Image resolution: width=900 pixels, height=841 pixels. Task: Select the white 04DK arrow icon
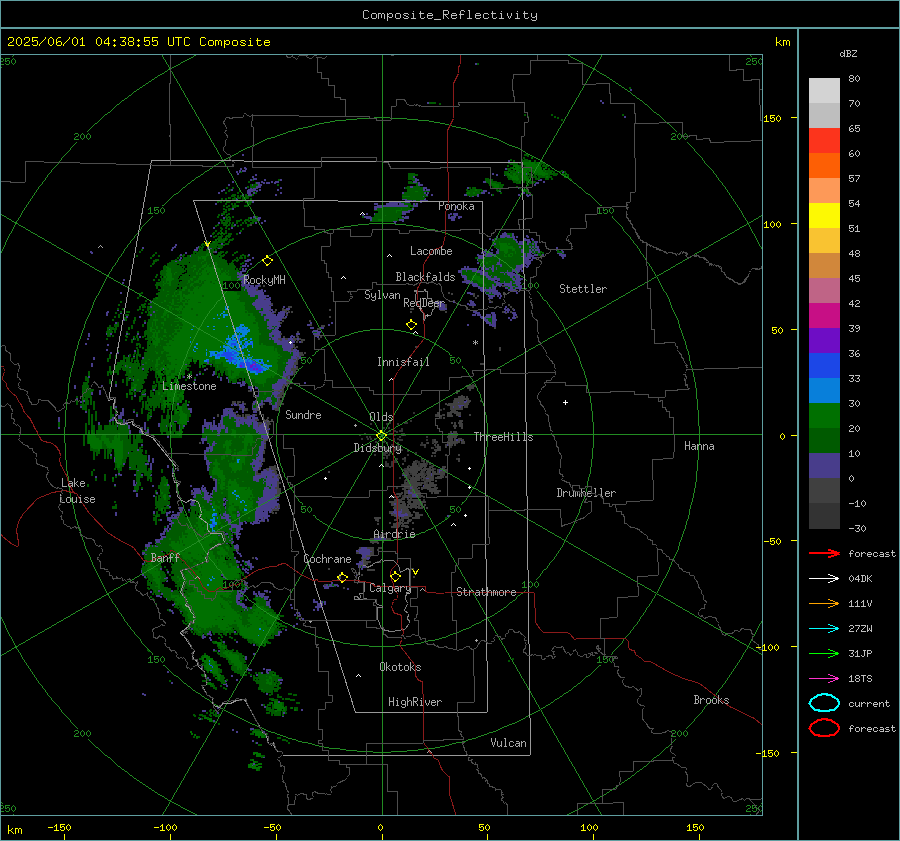point(824,578)
